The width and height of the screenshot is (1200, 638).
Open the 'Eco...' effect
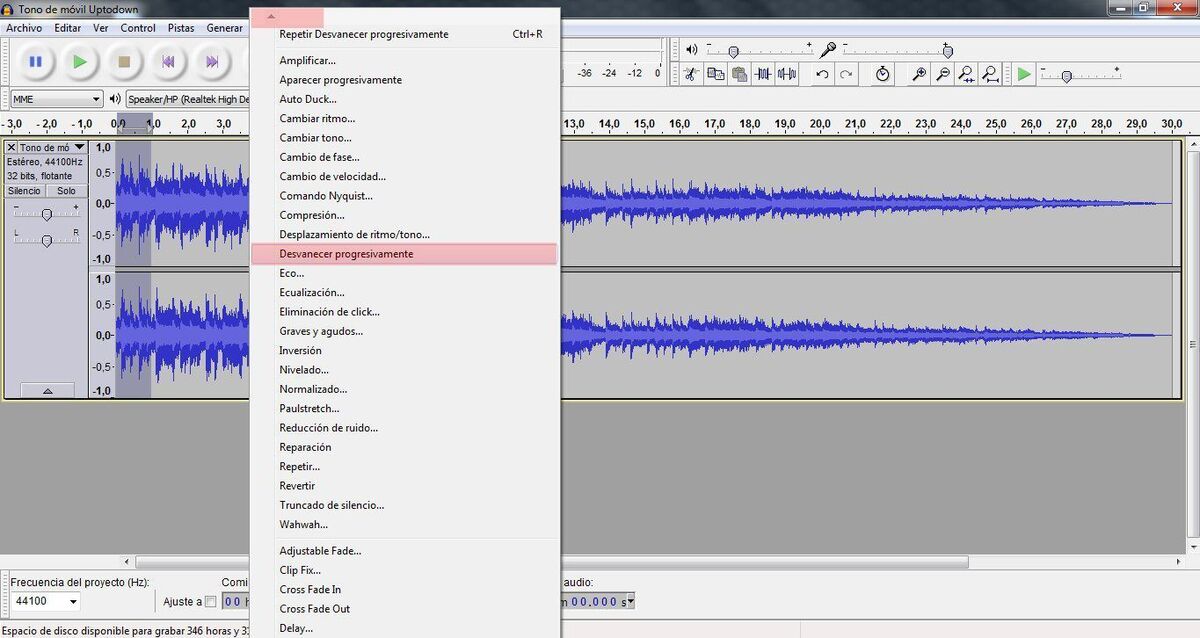(404, 273)
